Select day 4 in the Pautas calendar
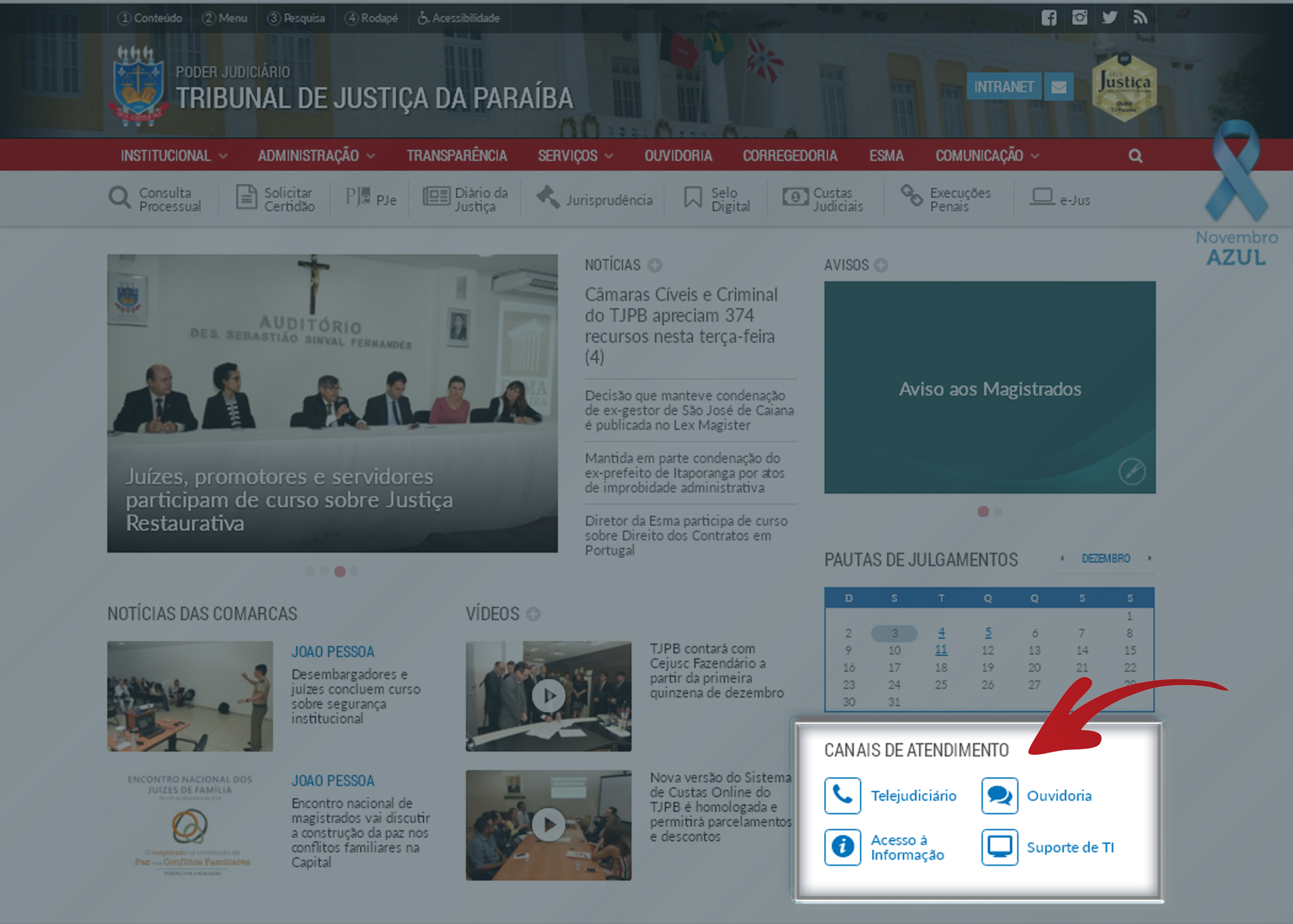 tap(942, 632)
